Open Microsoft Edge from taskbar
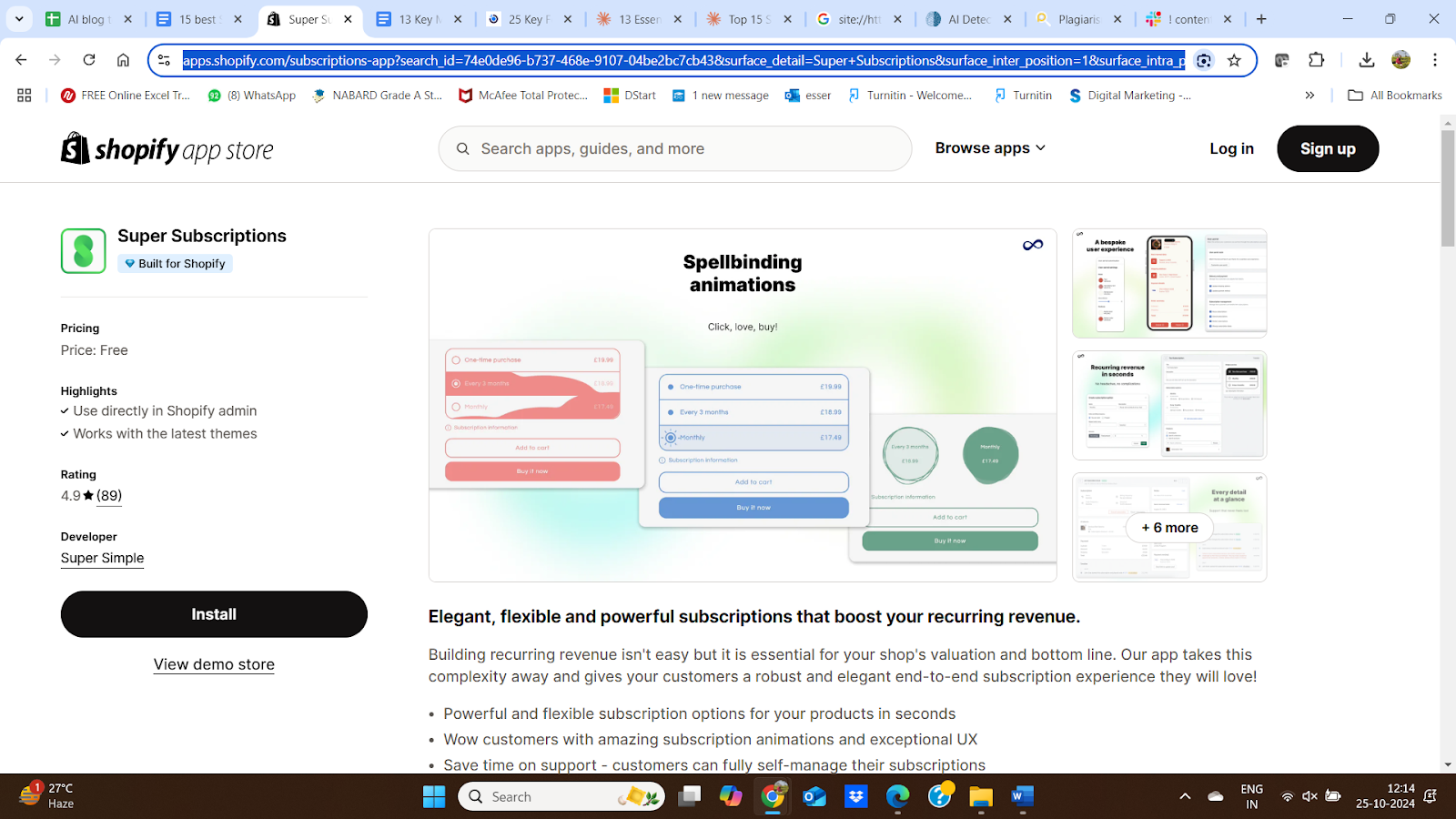Image resolution: width=1456 pixels, height=819 pixels. tap(898, 796)
